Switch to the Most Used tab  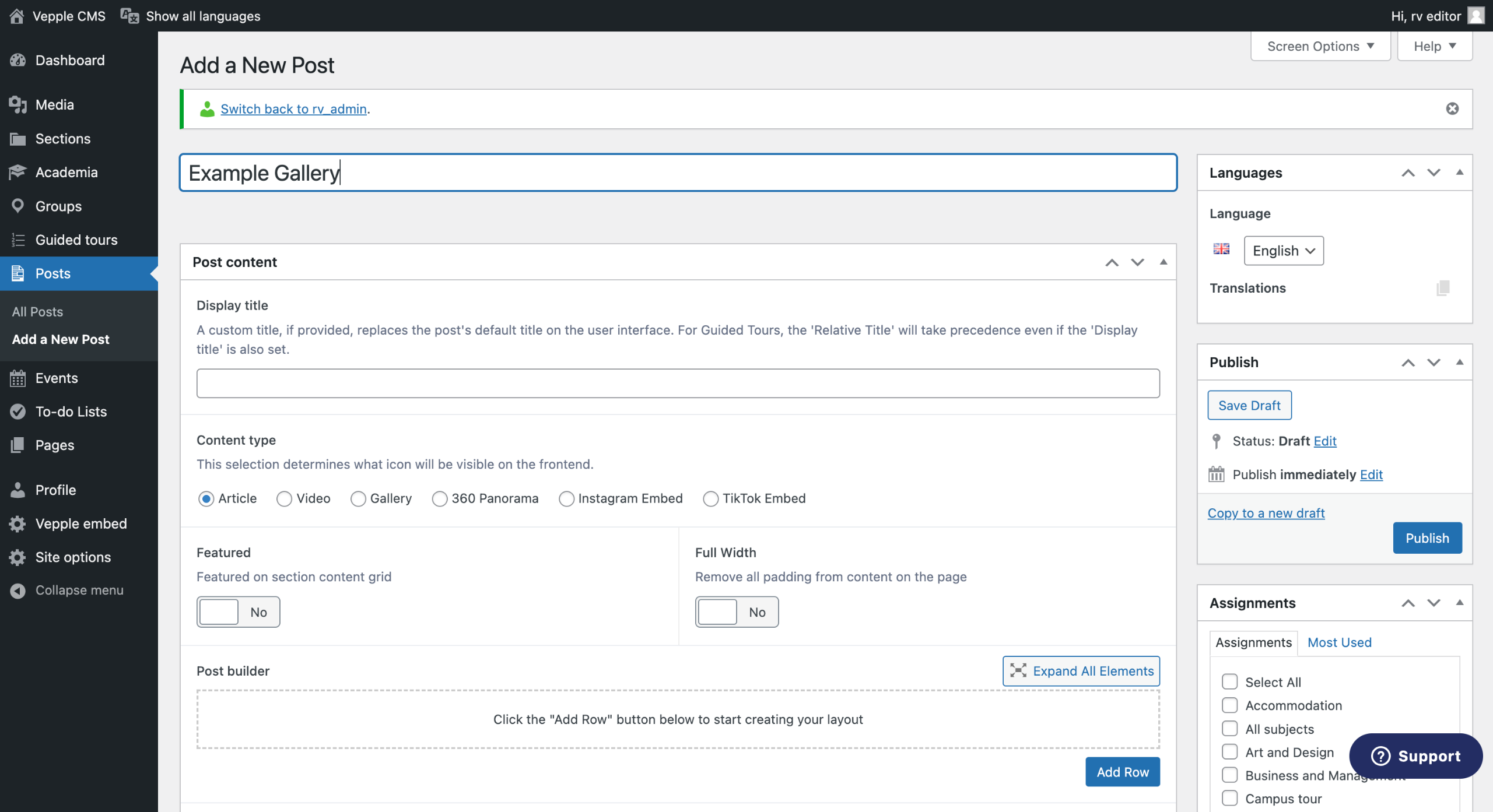point(1339,642)
